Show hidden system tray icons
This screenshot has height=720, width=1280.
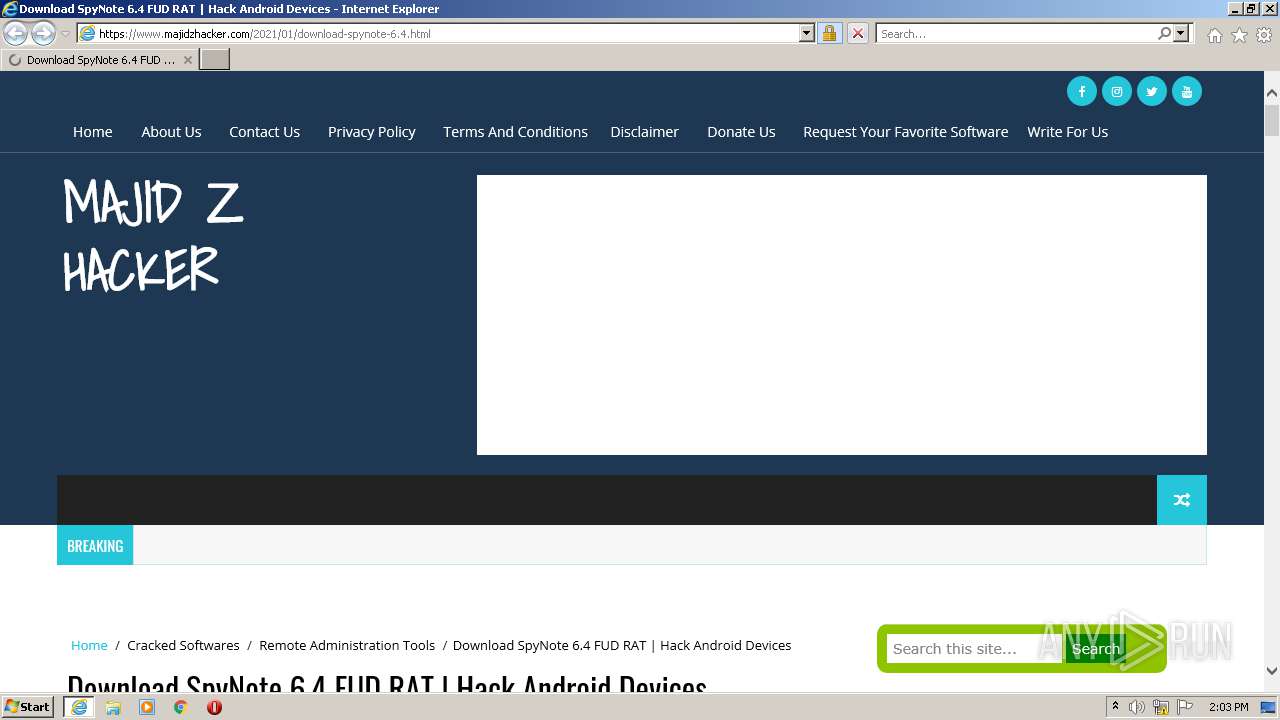(1115, 707)
